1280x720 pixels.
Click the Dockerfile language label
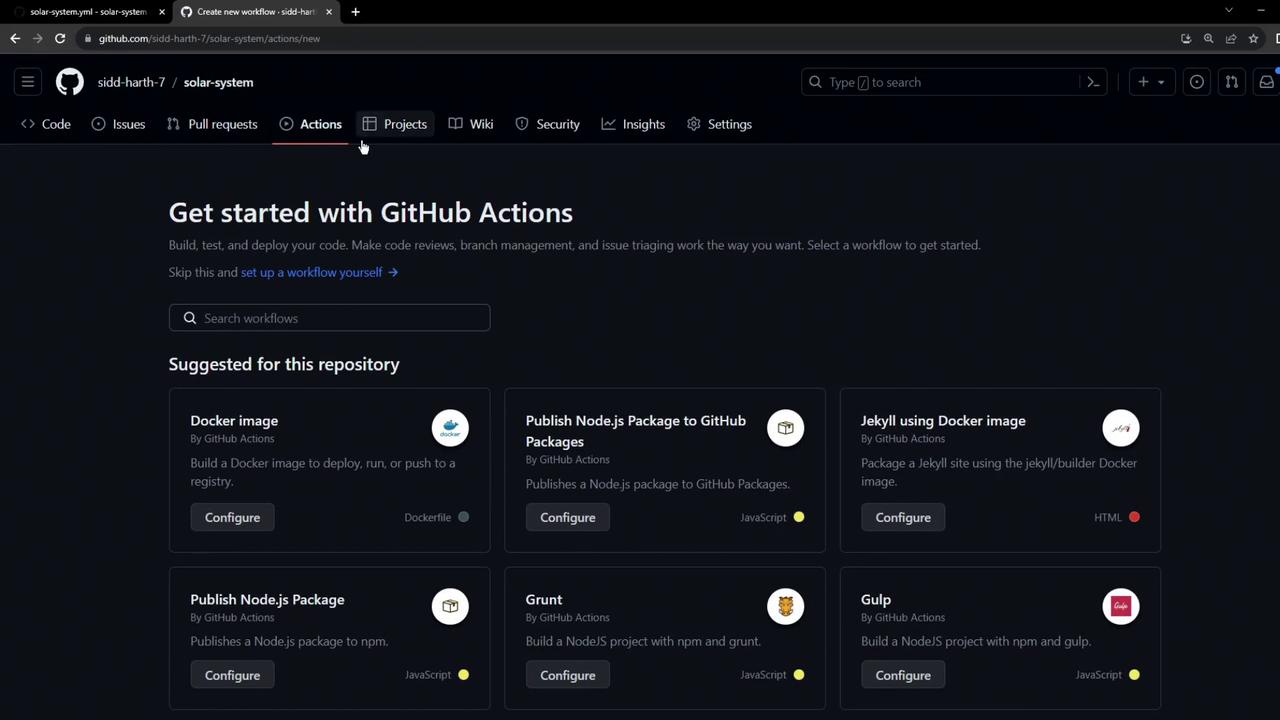pyautogui.click(x=427, y=517)
